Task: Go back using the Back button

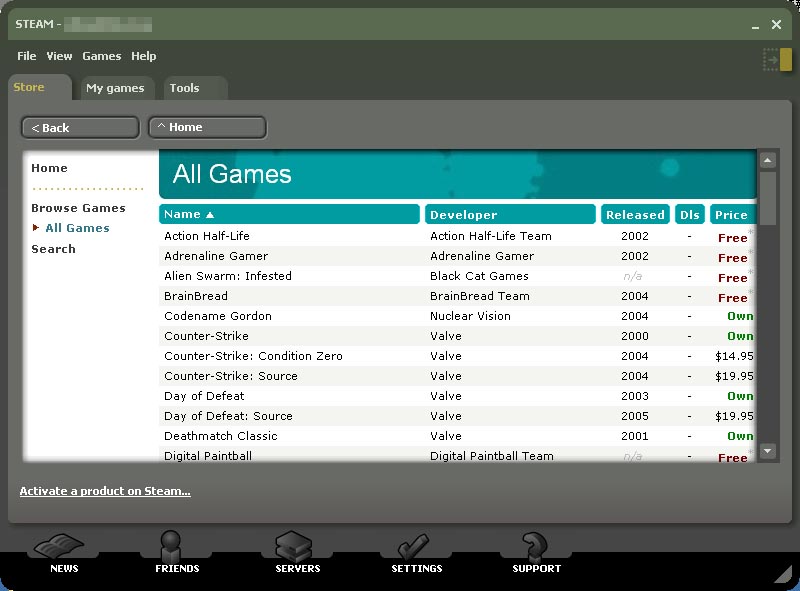Action: pos(80,128)
